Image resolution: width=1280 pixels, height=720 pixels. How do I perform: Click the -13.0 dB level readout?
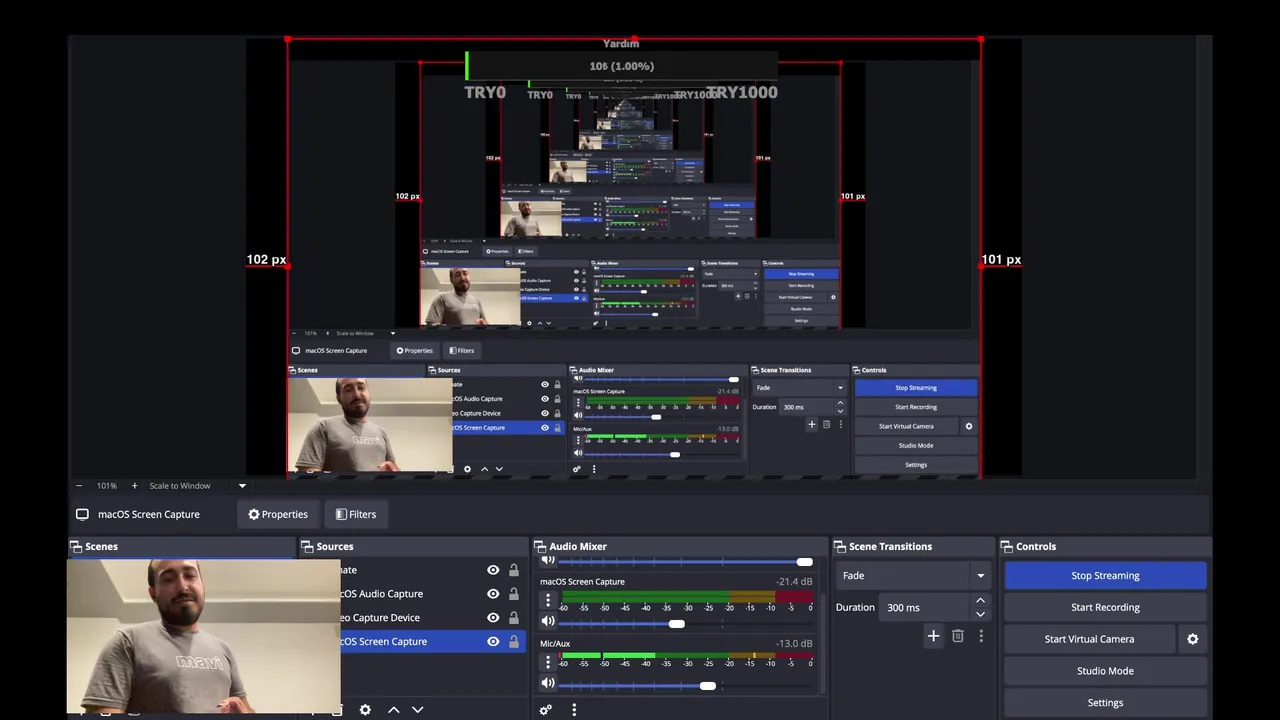click(x=794, y=644)
